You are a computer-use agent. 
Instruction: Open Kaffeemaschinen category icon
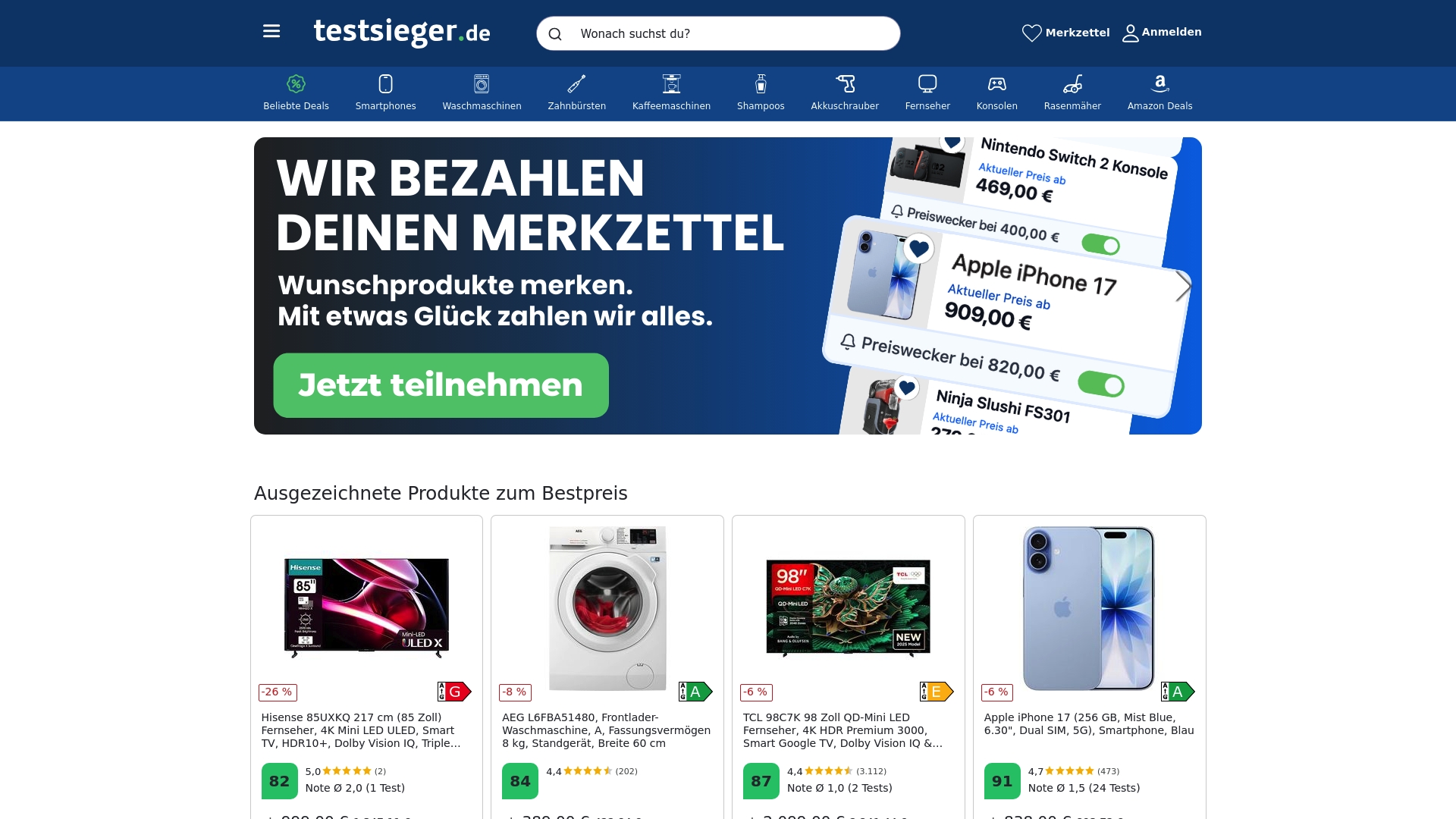point(671,83)
